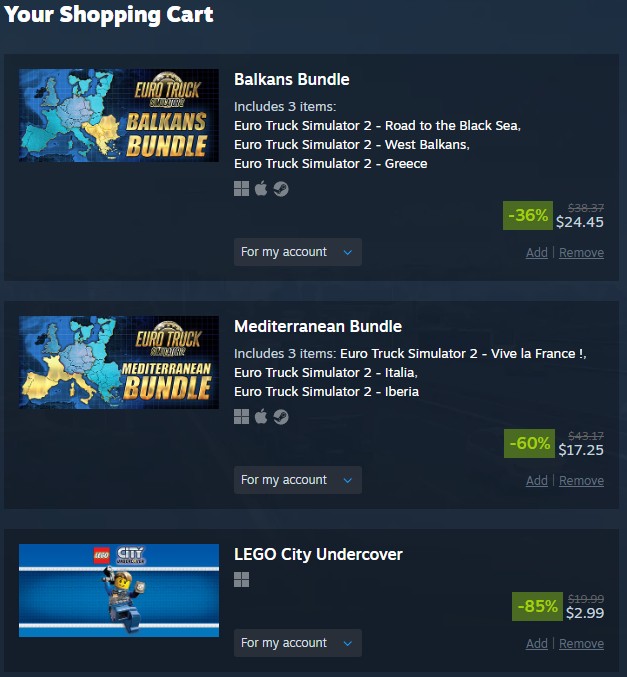Click Add link for LEGO City Undercover

(537, 644)
